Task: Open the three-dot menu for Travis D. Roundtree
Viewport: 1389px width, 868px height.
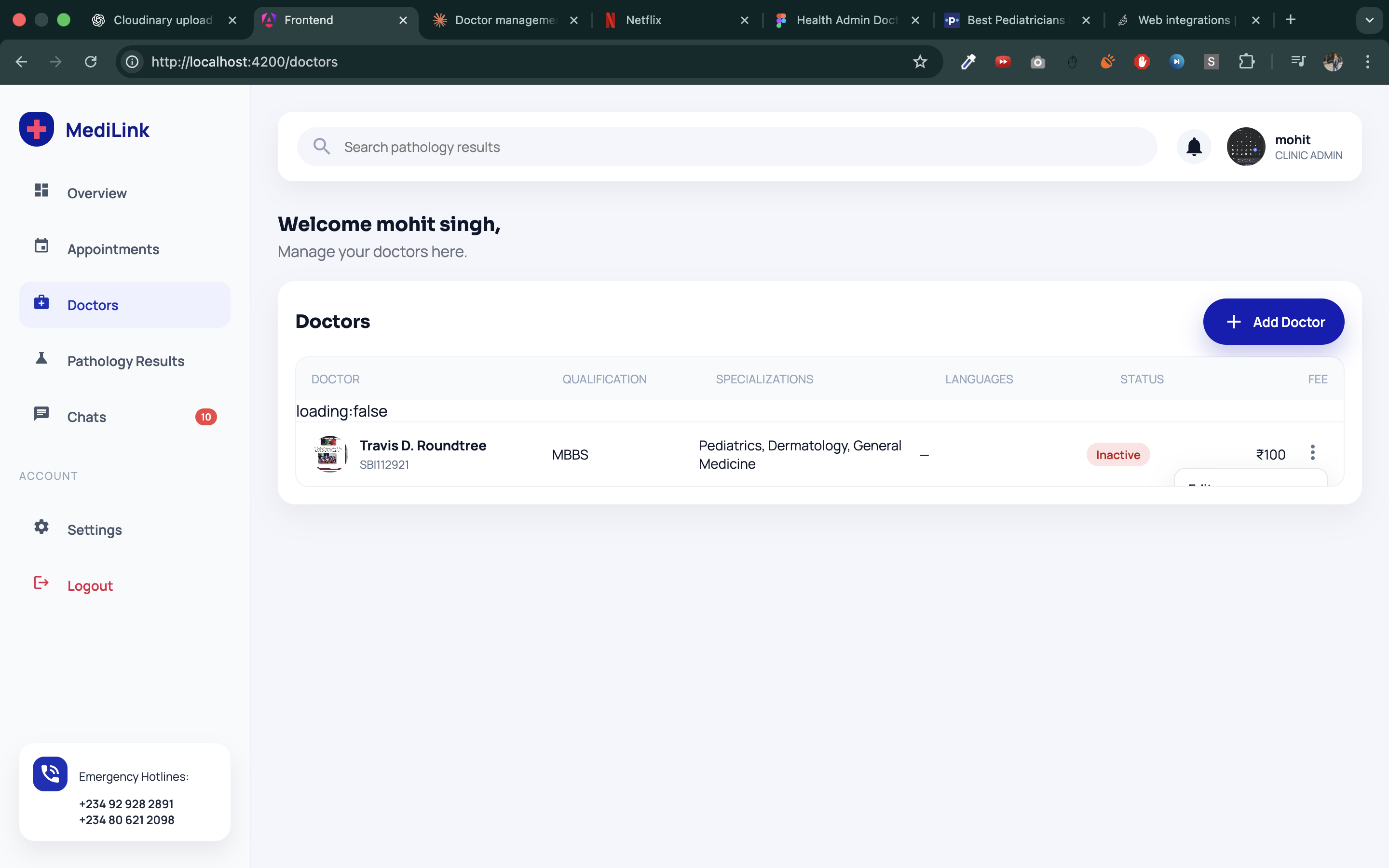Action: click(1312, 453)
